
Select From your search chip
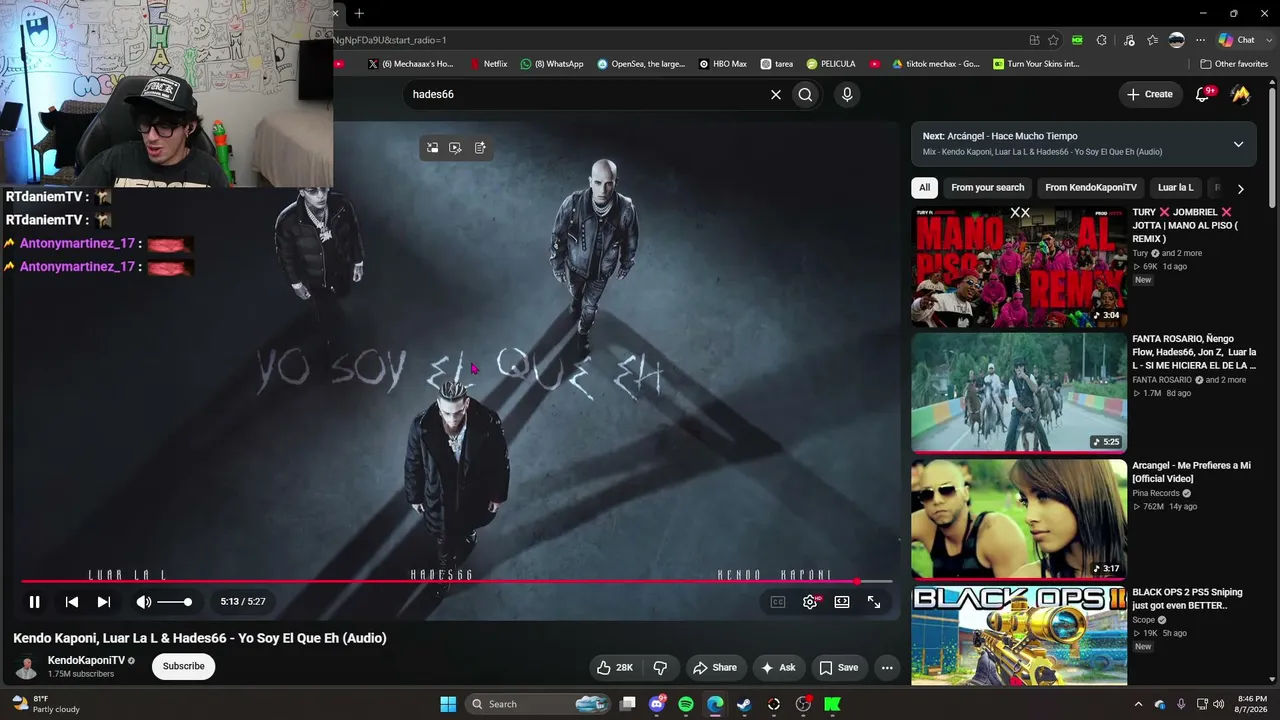[988, 188]
